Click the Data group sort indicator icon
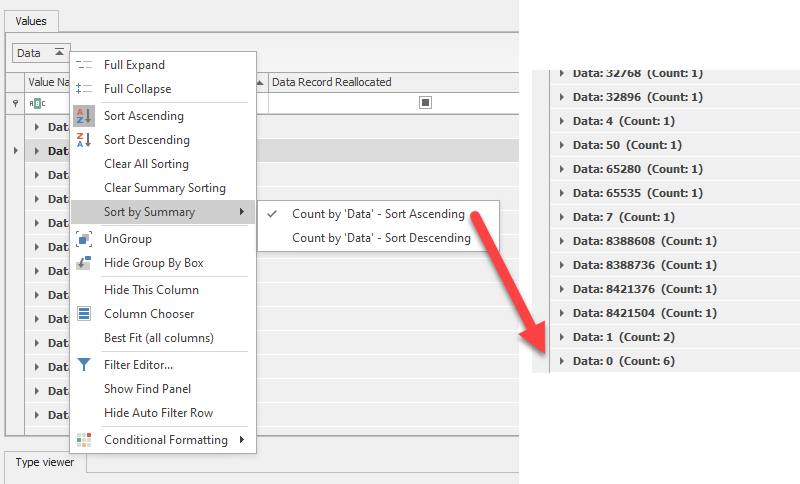Viewport: 800px width, 484px height. pos(59,52)
